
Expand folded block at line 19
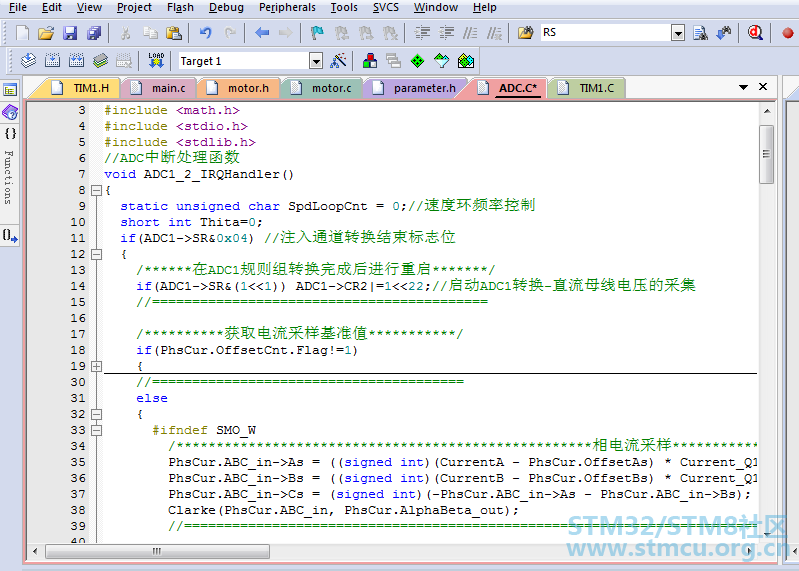point(96,366)
